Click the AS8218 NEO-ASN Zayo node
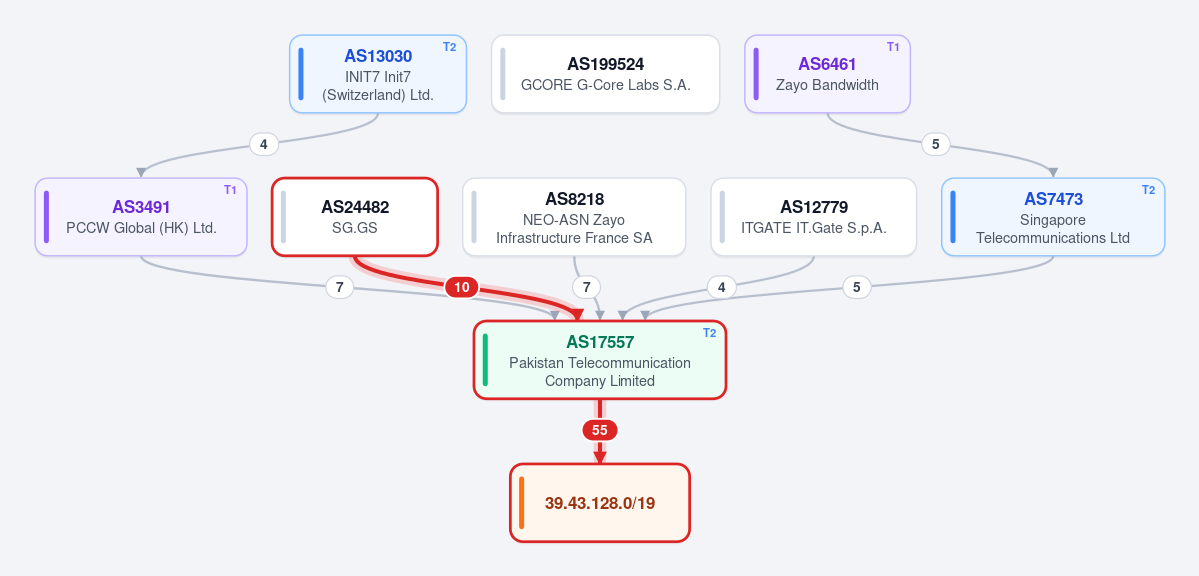Image resolution: width=1199 pixels, height=576 pixels. pos(574,217)
